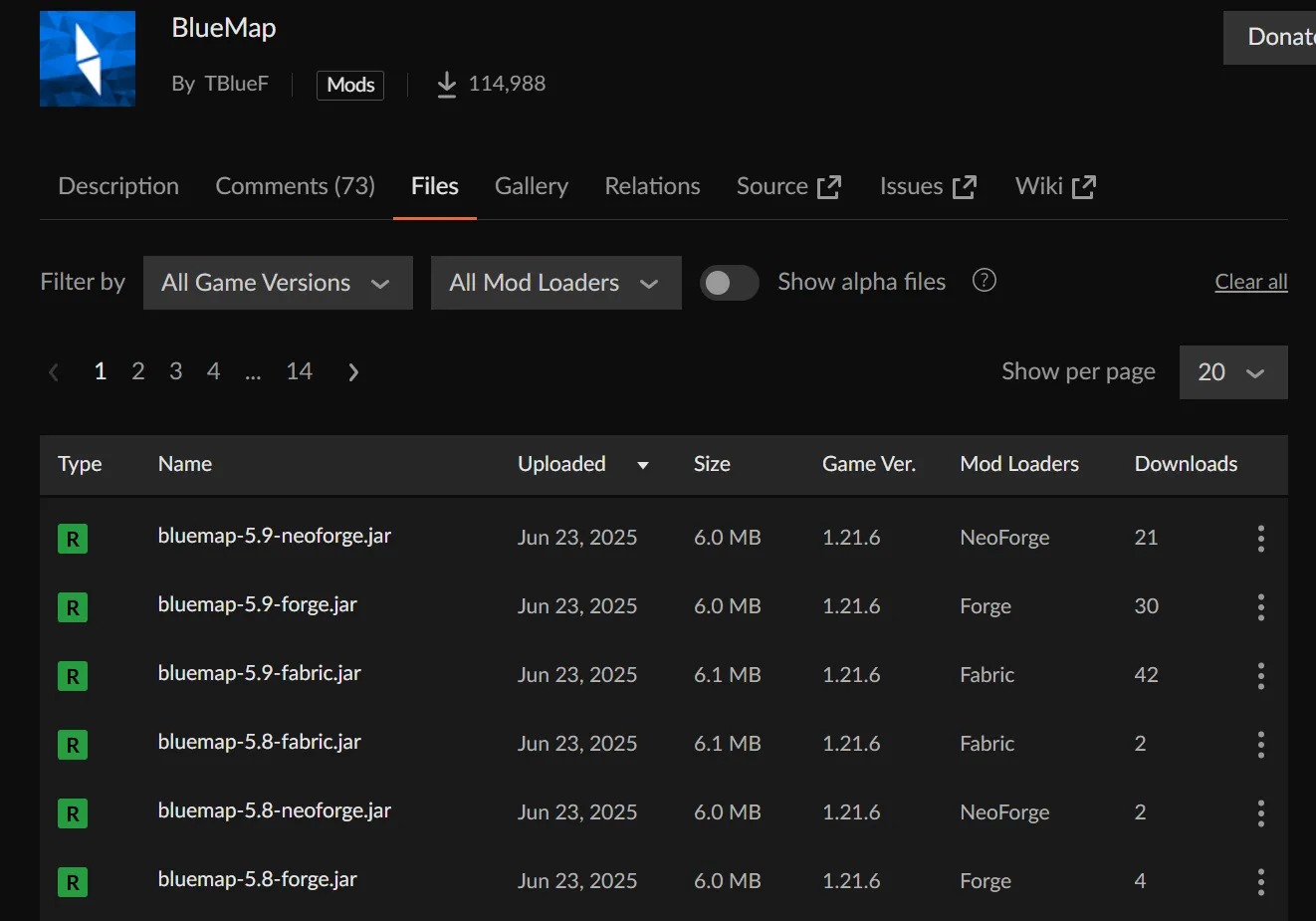1316x921 pixels.
Task: Expand All Game Versions filter dropdown
Action: pos(278,283)
